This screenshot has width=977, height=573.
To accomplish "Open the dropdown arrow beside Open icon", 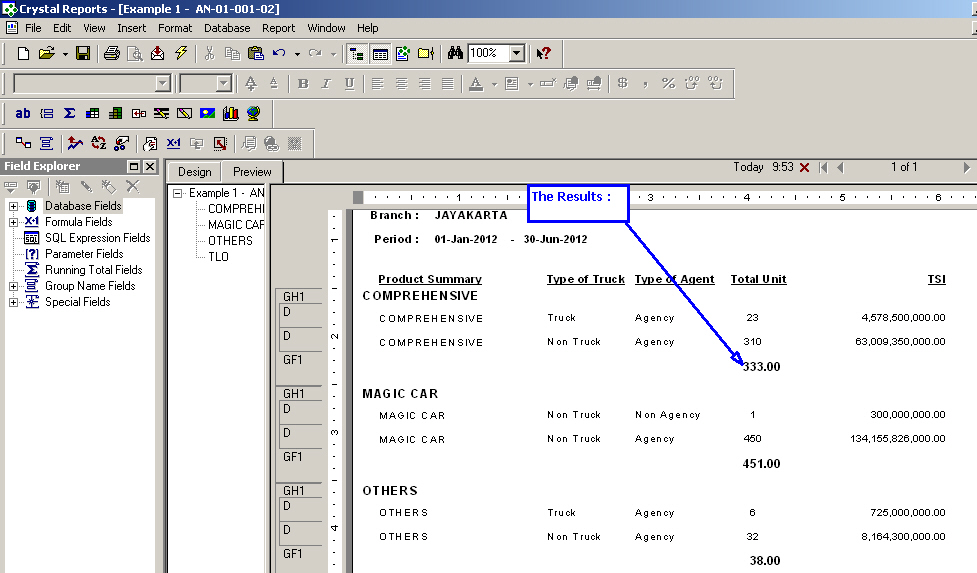I will coord(65,54).
